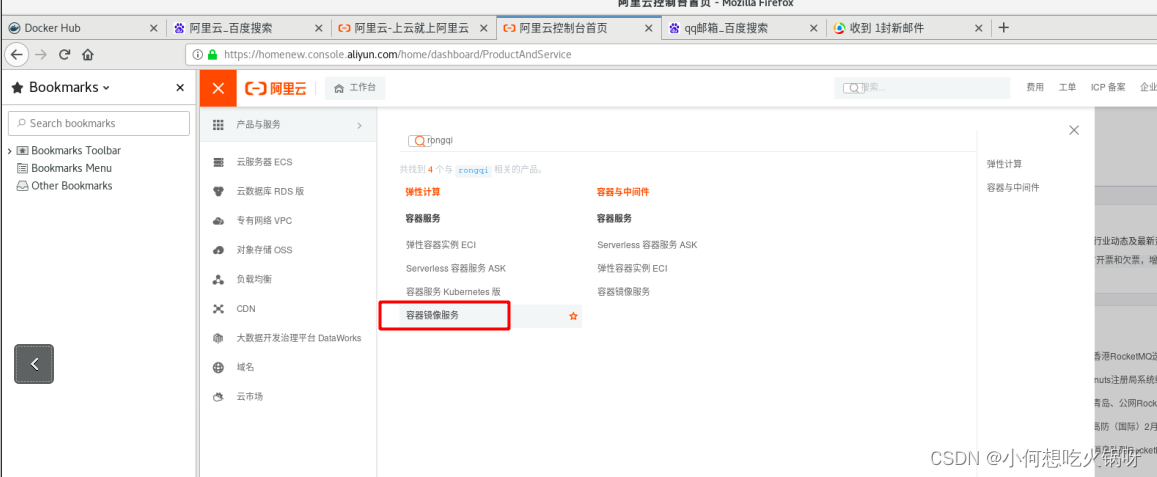Image resolution: width=1157 pixels, height=477 pixels.
Task: Click the orange X menu close button
Action: pos(218,89)
